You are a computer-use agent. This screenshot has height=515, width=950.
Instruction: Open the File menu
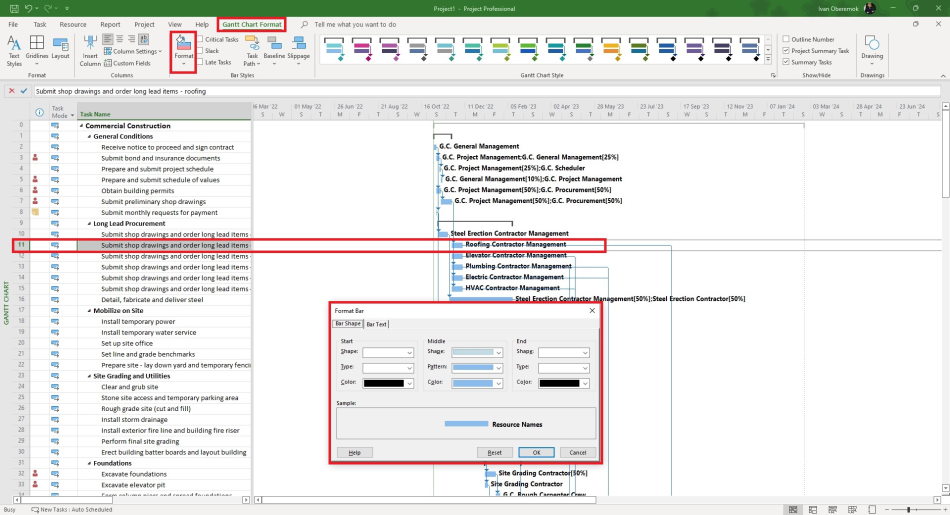[x=13, y=24]
